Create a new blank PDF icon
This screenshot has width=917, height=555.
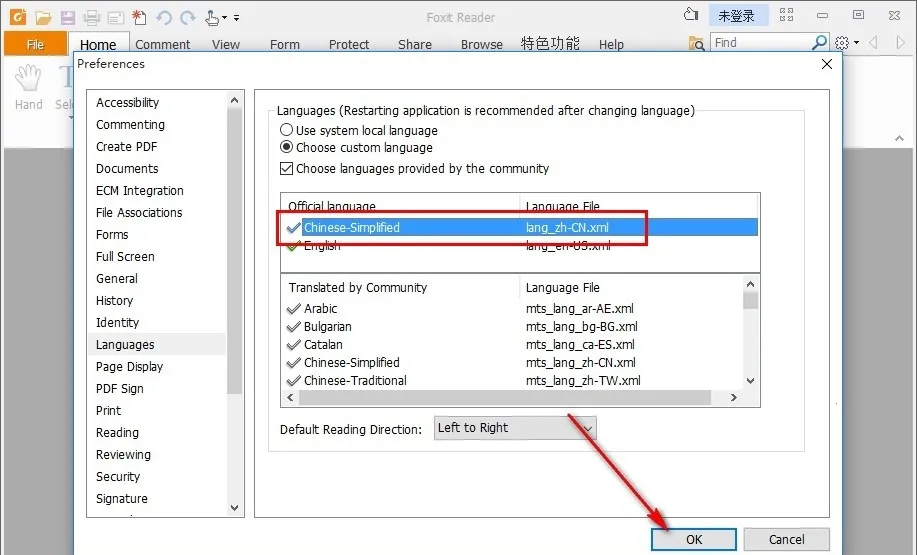click(139, 18)
